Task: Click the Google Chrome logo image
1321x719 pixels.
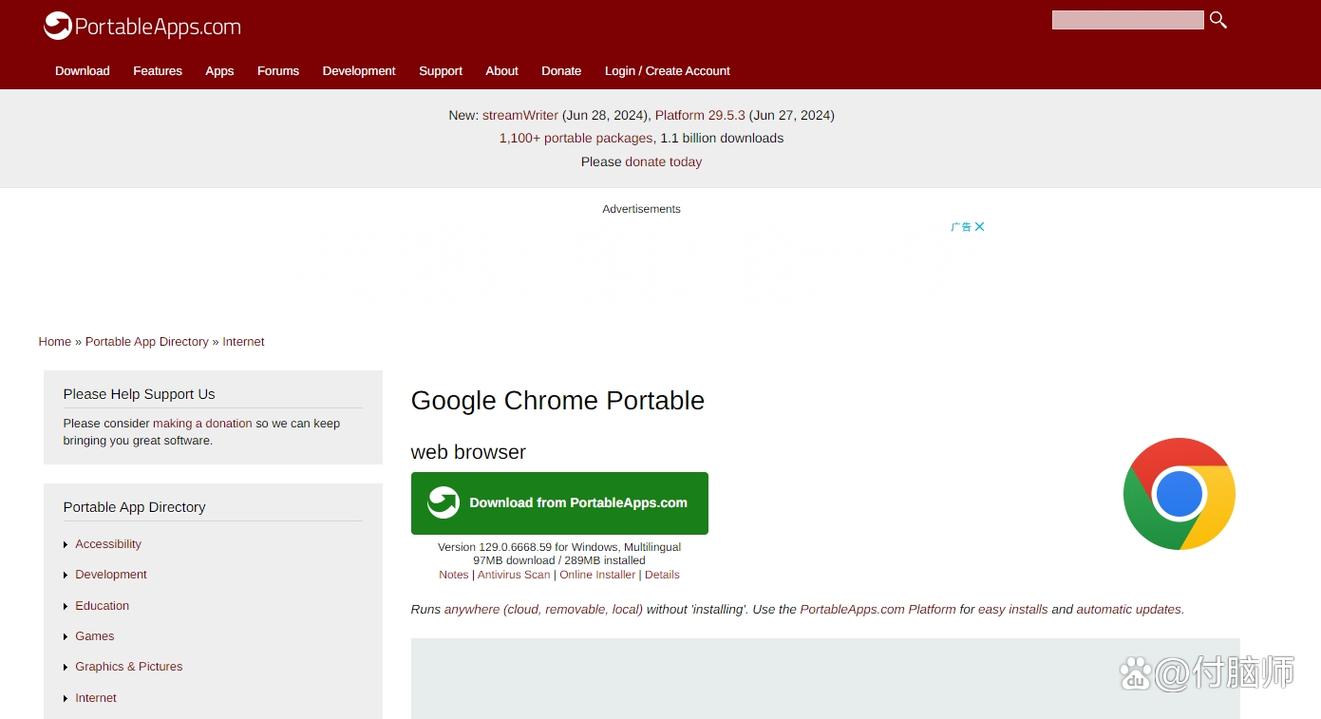Action: [x=1179, y=494]
